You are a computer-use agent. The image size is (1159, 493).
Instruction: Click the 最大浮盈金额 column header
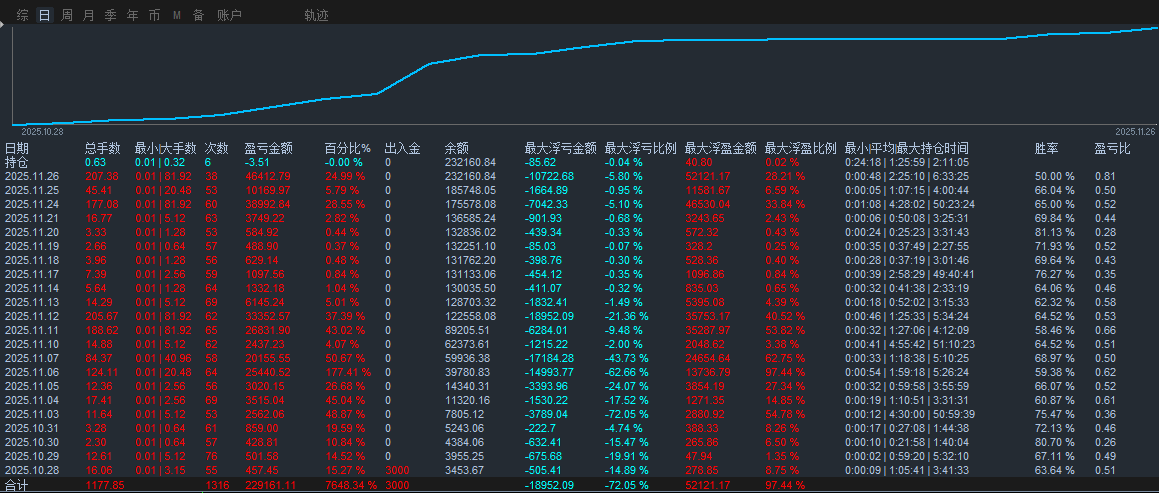tap(721, 149)
